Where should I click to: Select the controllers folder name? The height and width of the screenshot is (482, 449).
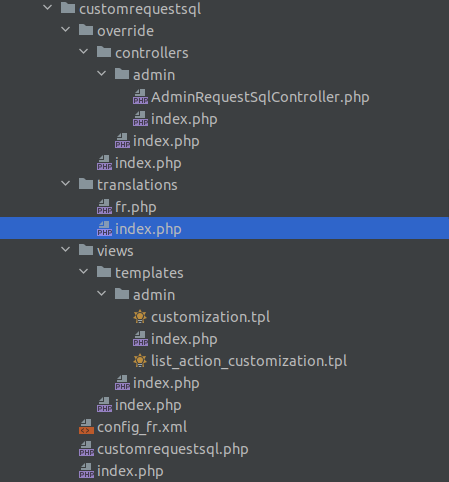click(x=152, y=53)
